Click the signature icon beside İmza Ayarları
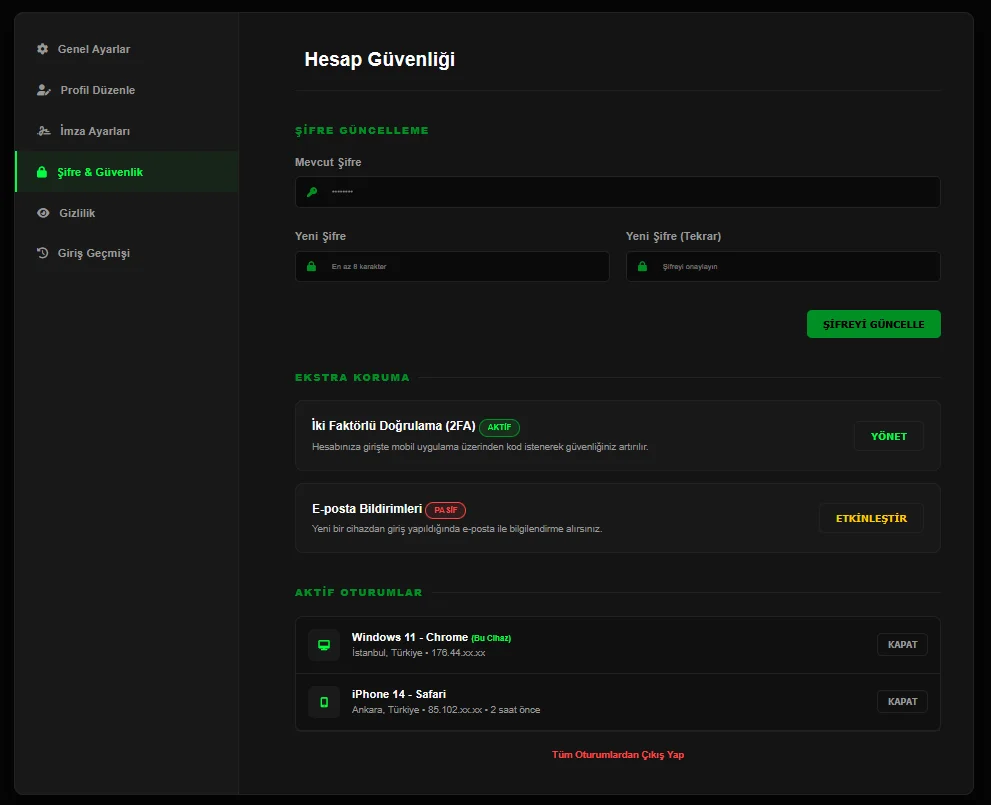This screenshot has width=991, height=805. click(43, 131)
